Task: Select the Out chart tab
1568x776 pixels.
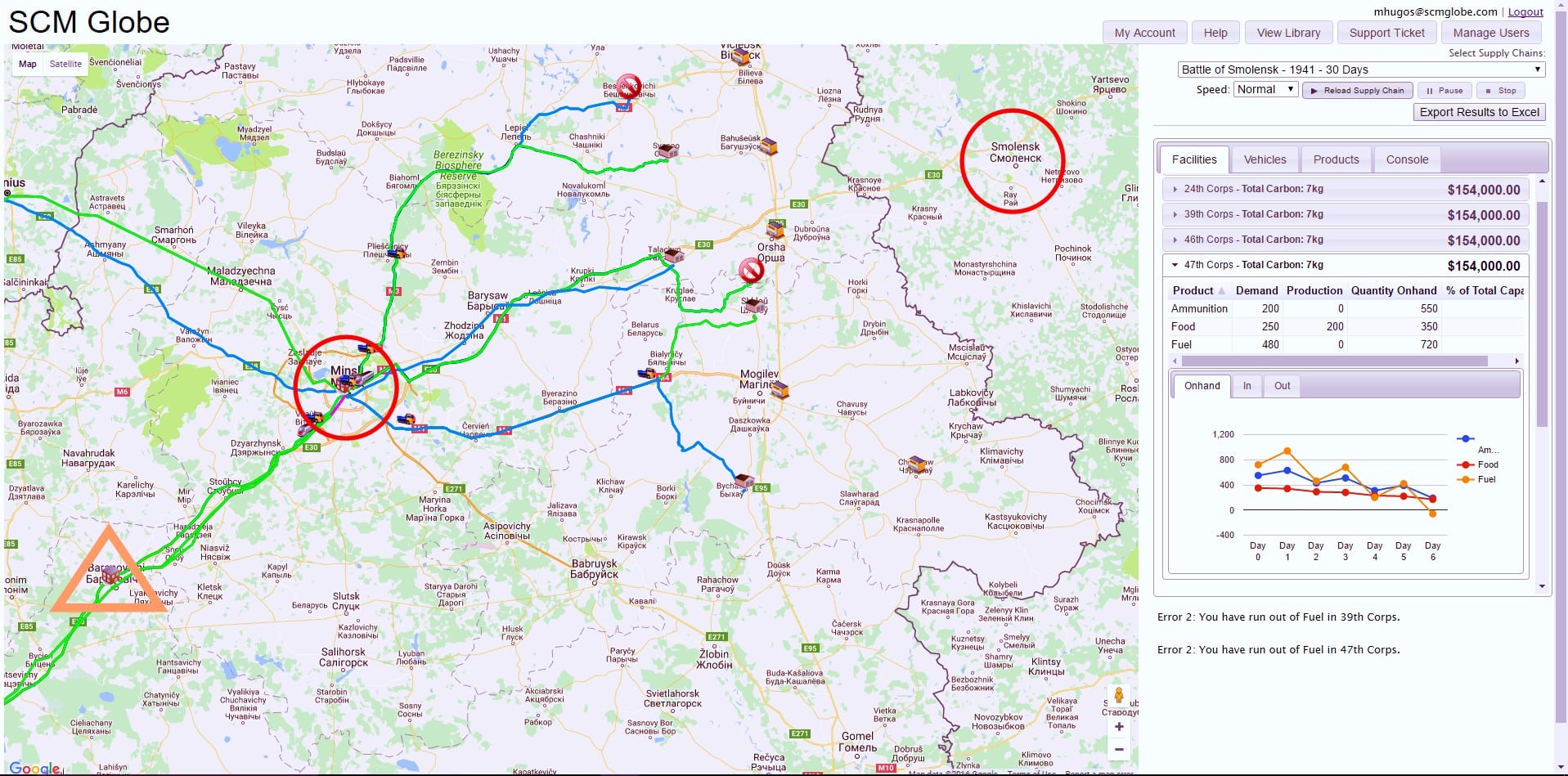Action: [x=1282, y=386]
